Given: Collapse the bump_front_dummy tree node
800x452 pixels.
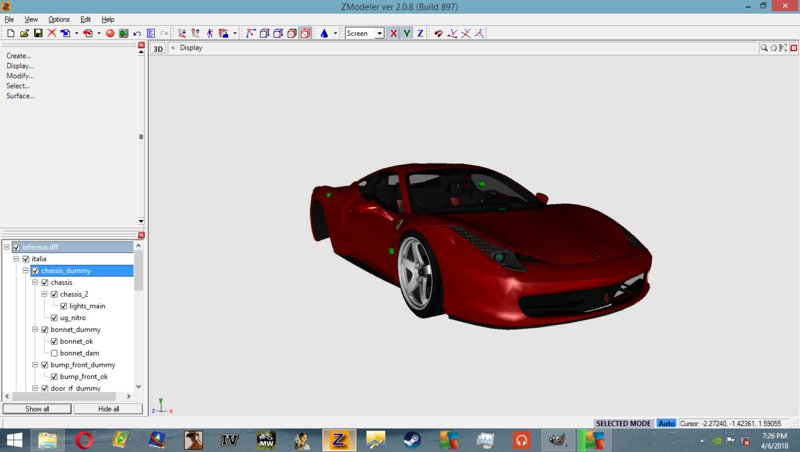Looking at the screenshot, I should (x=35, y=365).
